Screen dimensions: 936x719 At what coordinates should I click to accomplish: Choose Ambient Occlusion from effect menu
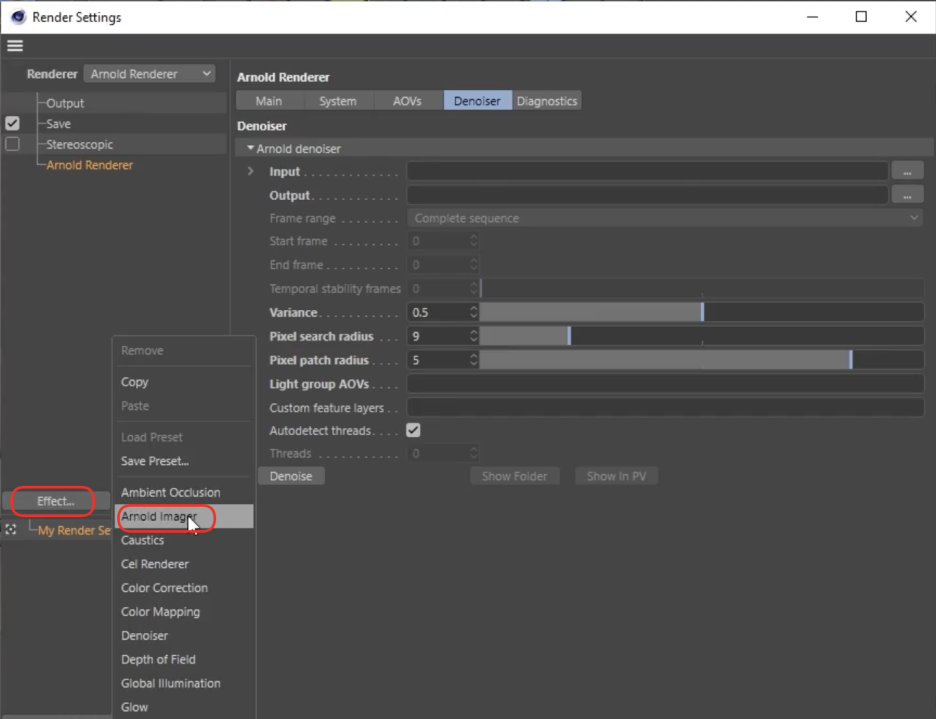(184, 493)
